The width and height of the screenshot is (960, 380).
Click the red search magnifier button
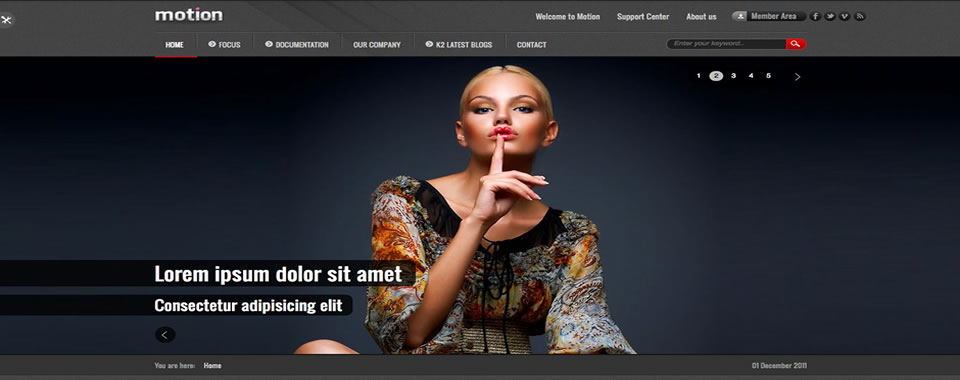pos(796,44)
